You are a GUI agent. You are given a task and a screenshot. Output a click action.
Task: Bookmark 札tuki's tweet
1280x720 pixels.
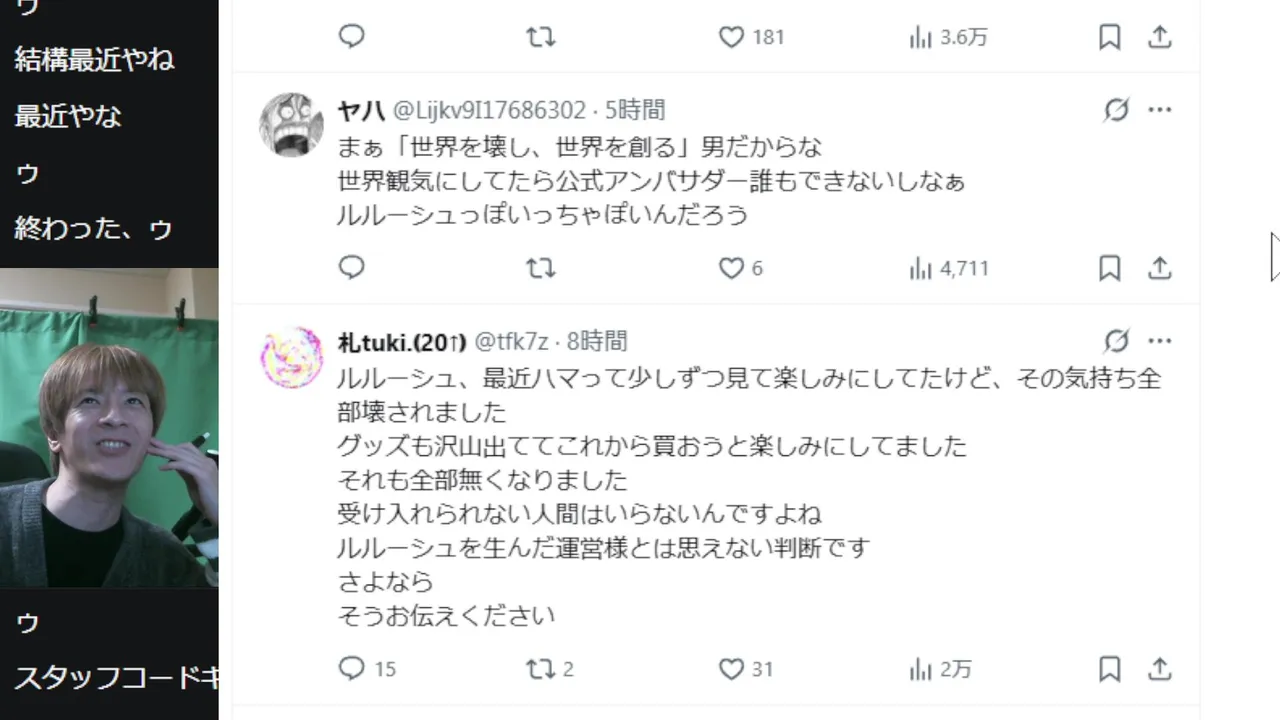(x=1109, y=668)
